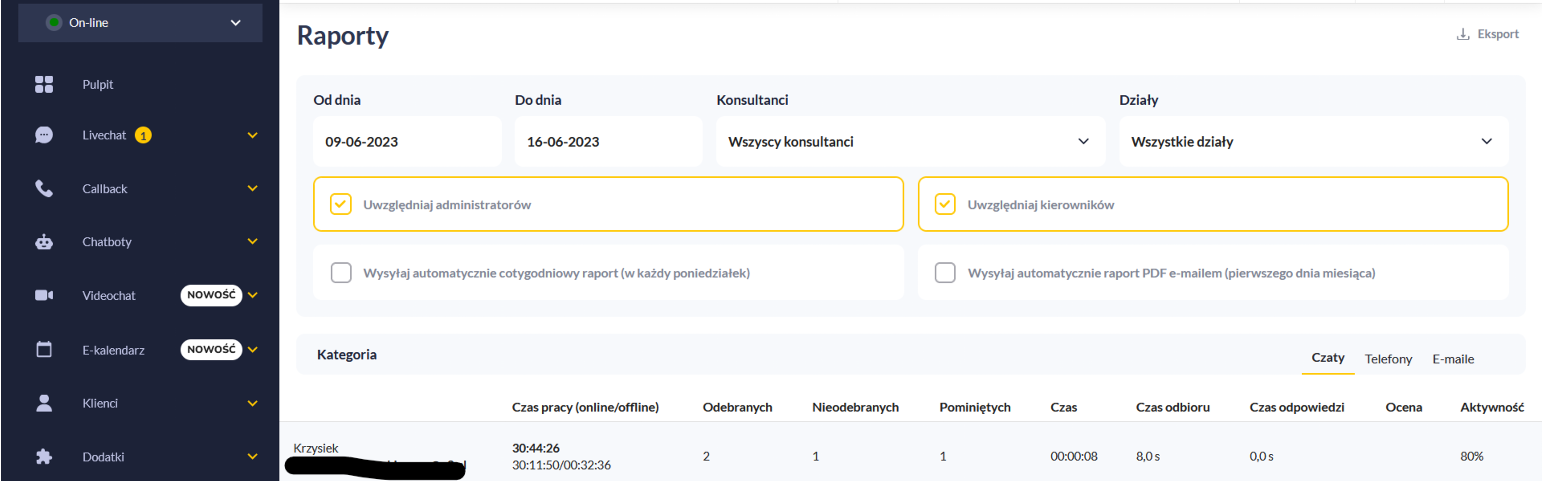This screenshot has height=481, width=1542.
Task: Uncheck Uwzględniaj kierowników checkbox
Action: coord(944,205)
